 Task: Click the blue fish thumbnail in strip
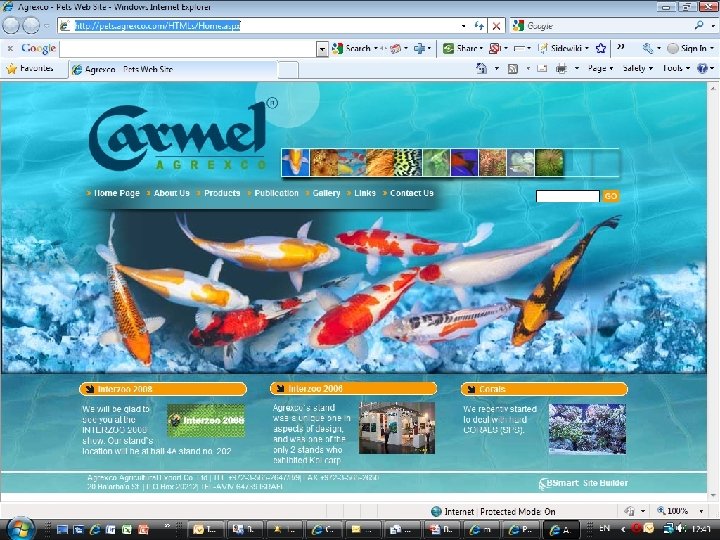(x=464, y=163)
